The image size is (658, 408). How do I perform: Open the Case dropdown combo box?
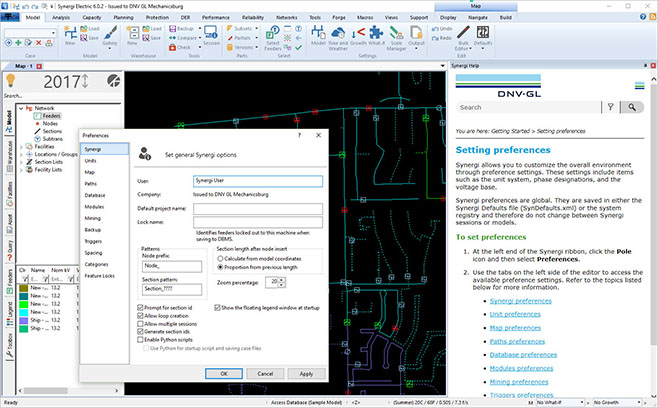tap(30, 33)
